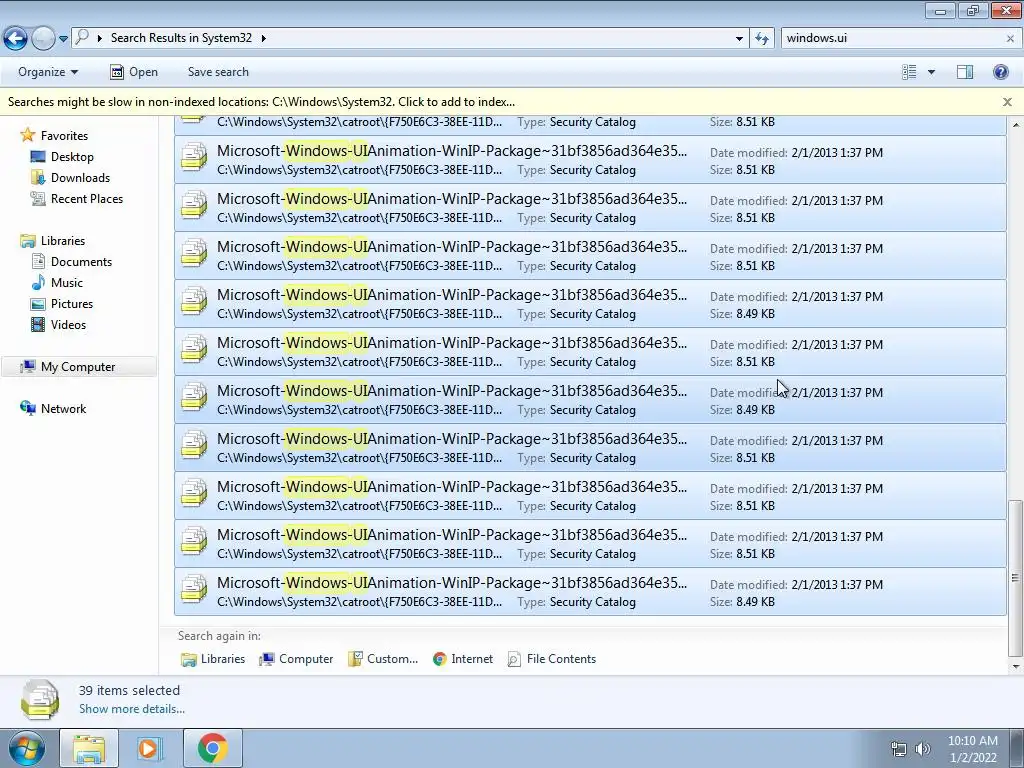
Task: Click the taskbar clock showing 10:10 AM
Action: [972, 749]
